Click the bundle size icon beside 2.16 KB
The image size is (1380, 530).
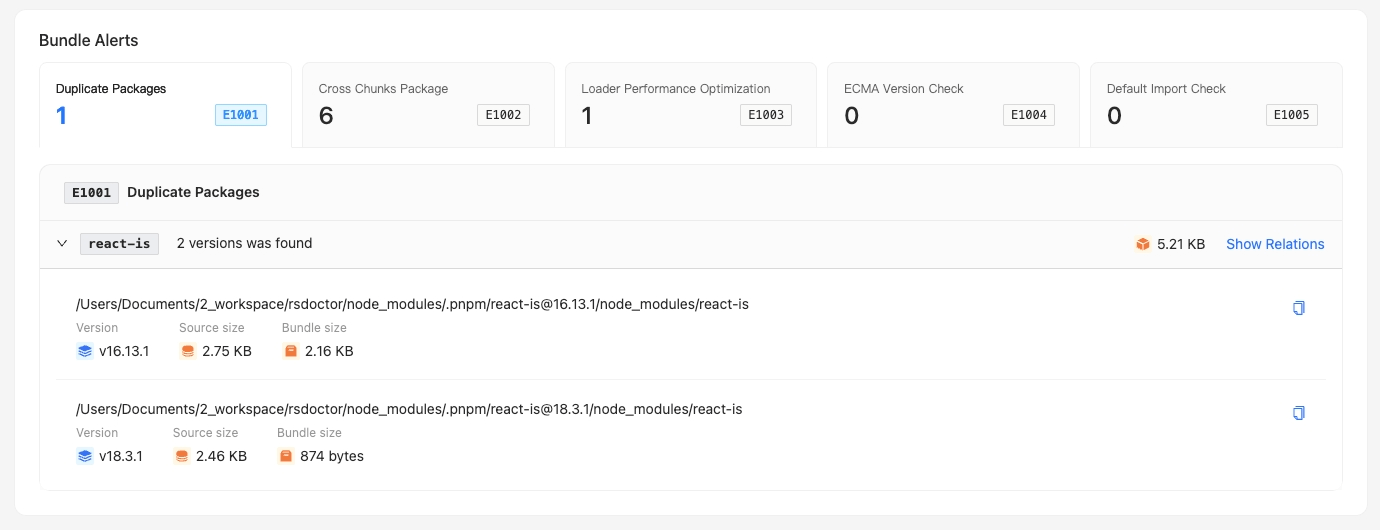point(291,351)
